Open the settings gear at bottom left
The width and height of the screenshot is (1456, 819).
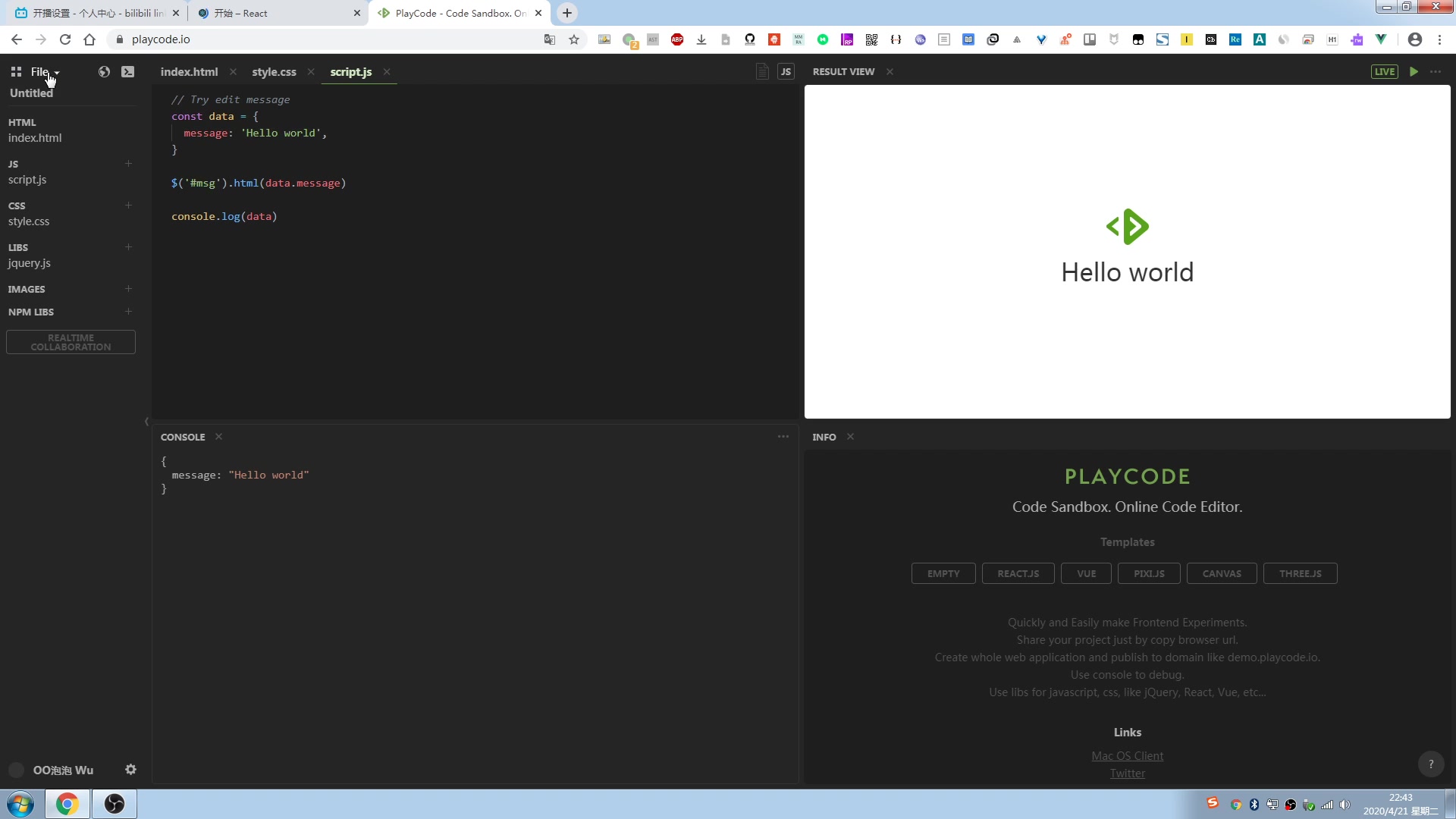click(130, 770)
